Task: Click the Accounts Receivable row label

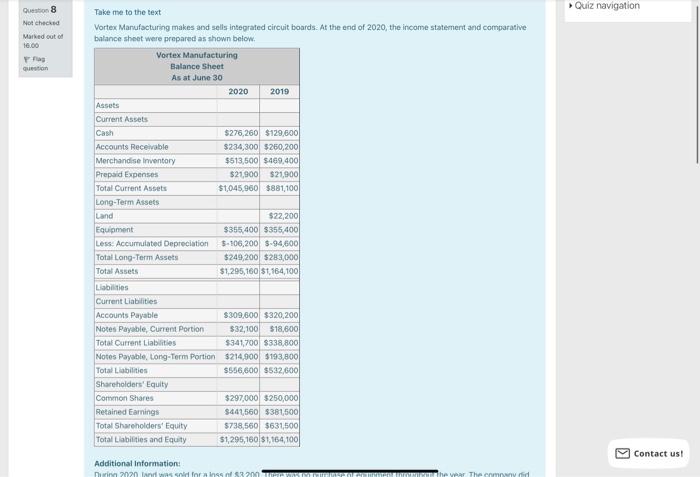Action: click(132, 147)
